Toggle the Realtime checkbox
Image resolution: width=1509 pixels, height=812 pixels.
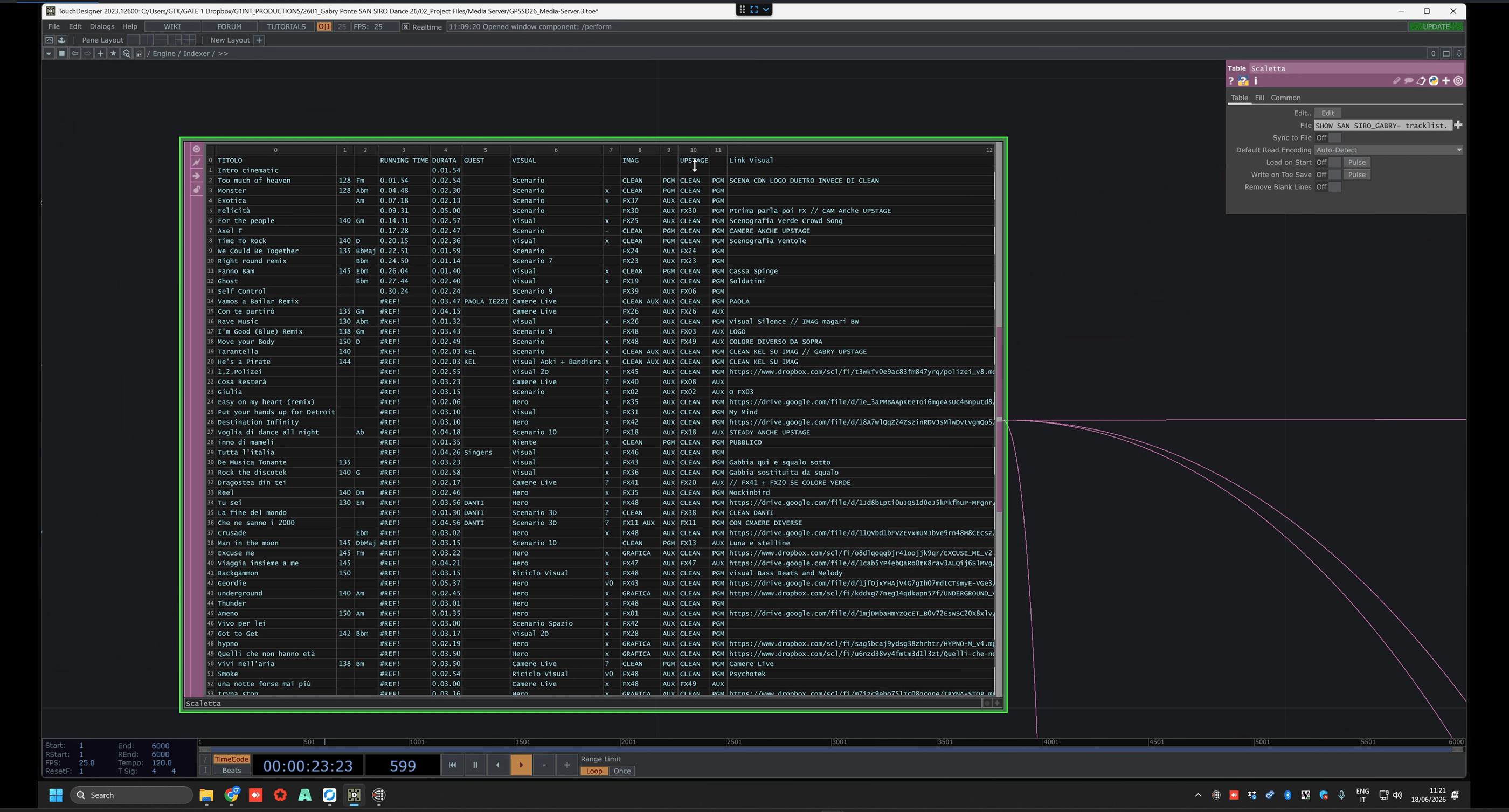tap(405, 27)
